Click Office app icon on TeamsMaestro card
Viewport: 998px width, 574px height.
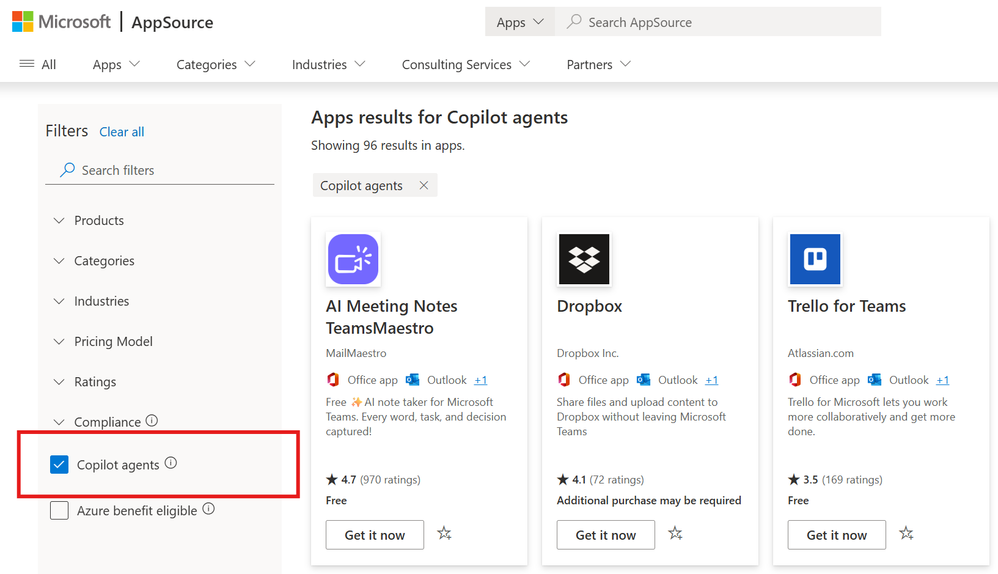[x=333, y=380]
